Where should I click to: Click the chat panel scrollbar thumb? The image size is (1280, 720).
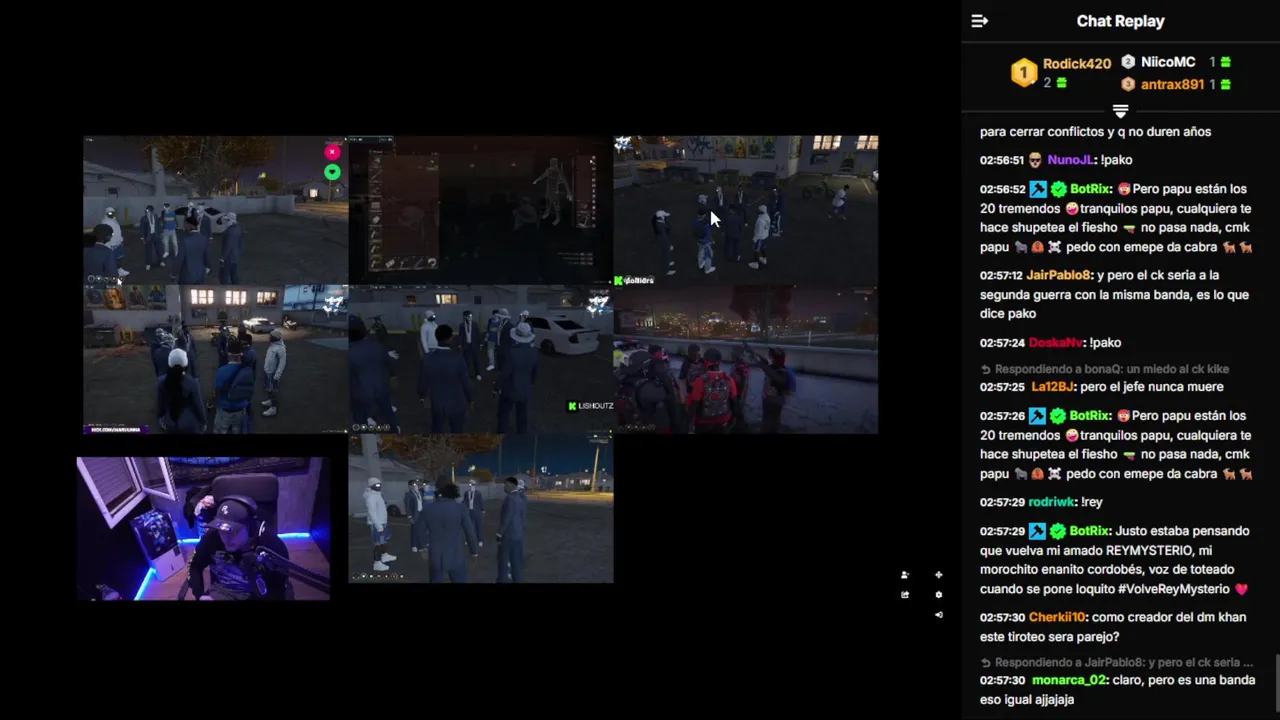click(1276, 684)
